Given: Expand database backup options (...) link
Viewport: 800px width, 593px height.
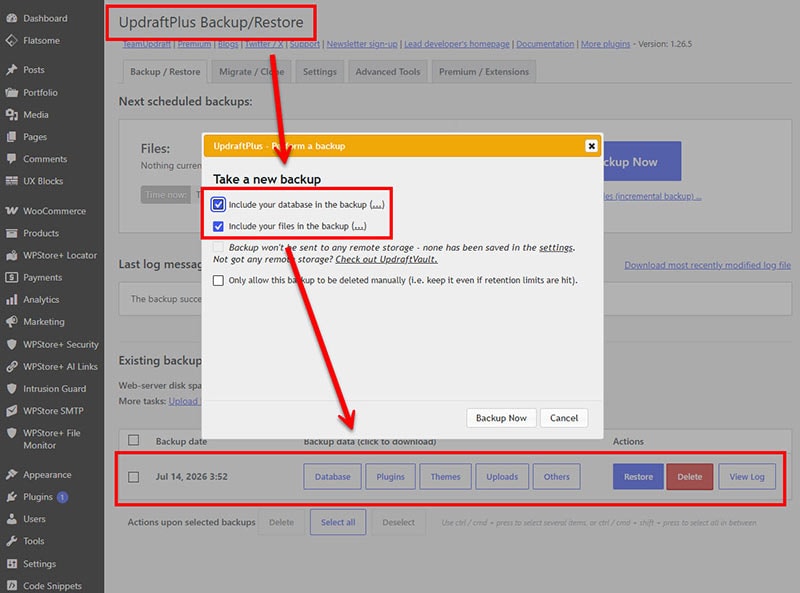Looking at the screenshot, I should tap(377, 205).
